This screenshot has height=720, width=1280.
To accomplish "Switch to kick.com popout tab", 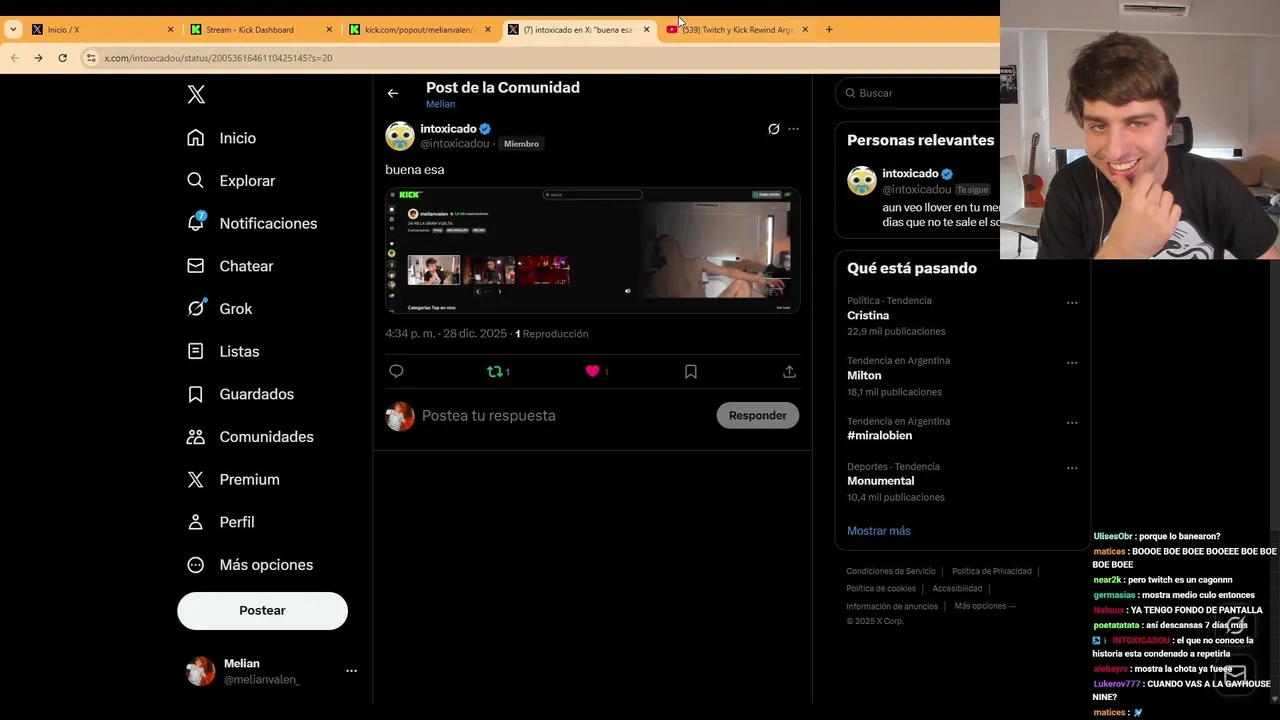I will pos(420,29).
